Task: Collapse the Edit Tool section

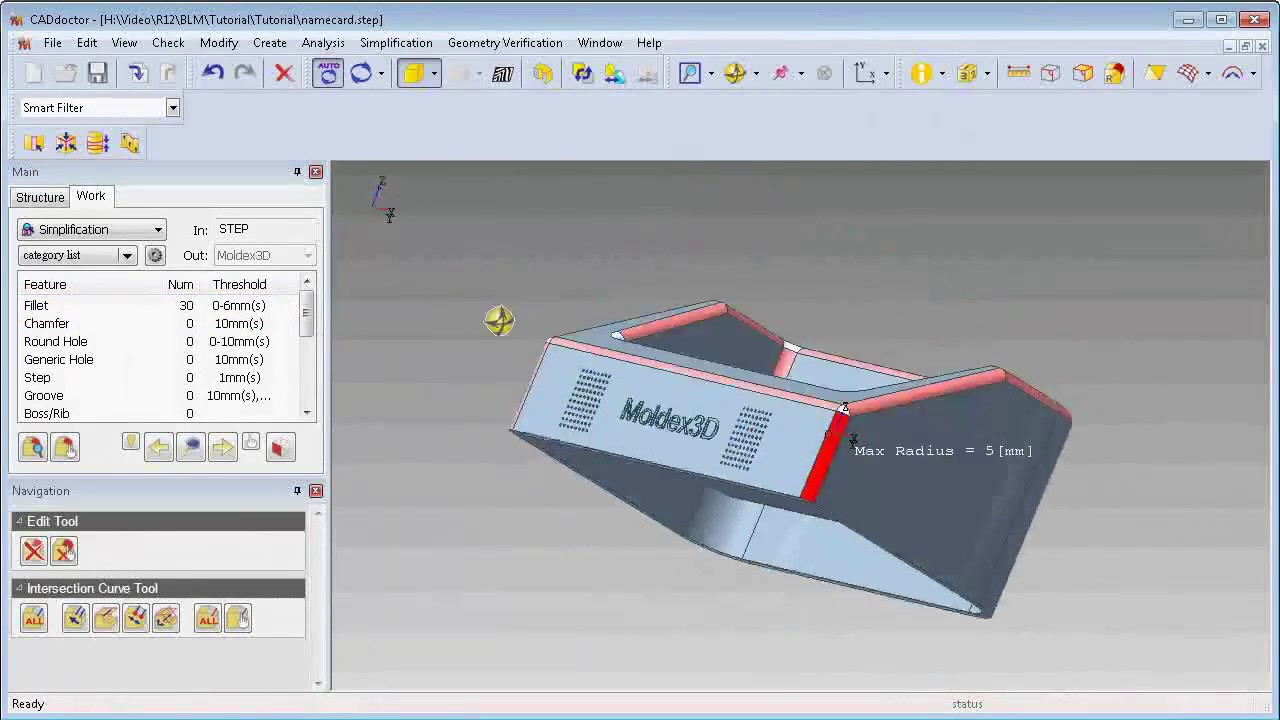Action: [x=19, y=521]
